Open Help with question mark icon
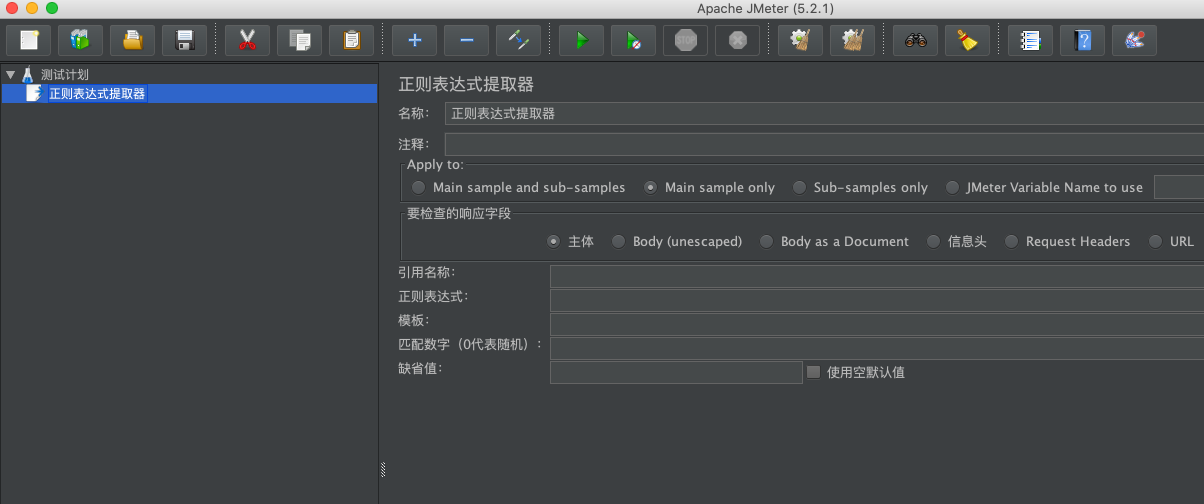 1082,40
